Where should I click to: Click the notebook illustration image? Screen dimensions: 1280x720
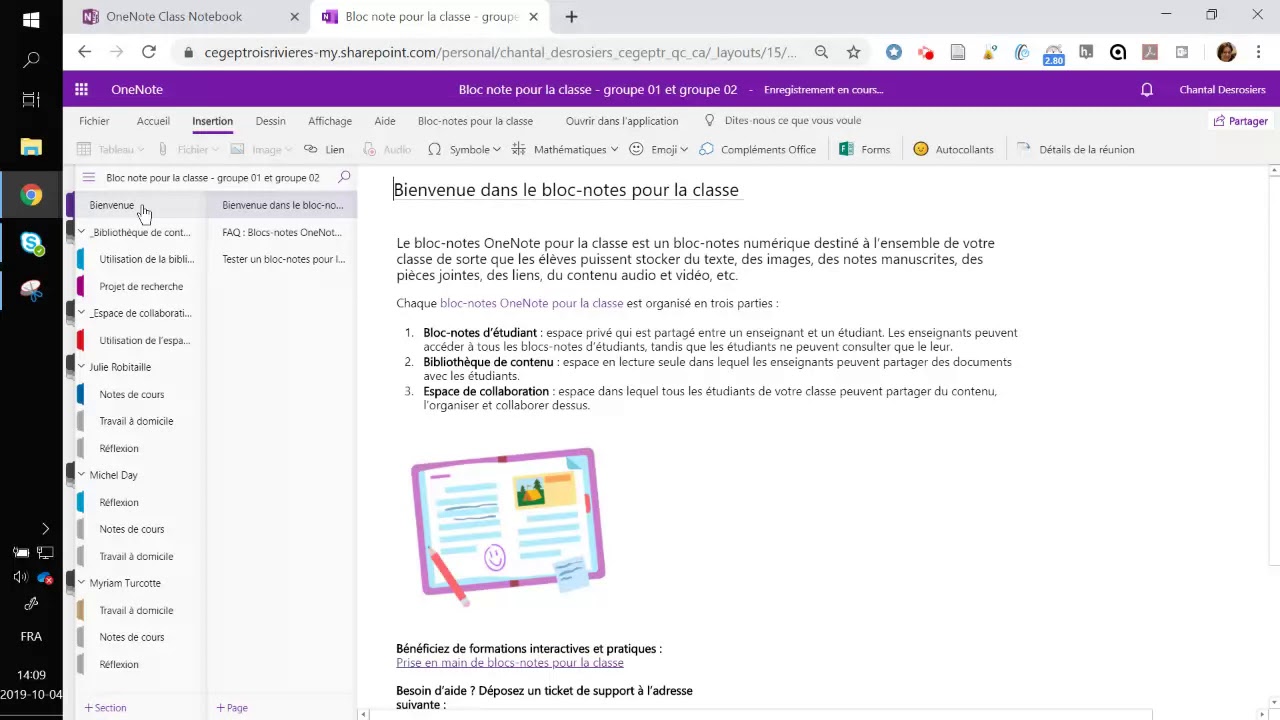508,525
